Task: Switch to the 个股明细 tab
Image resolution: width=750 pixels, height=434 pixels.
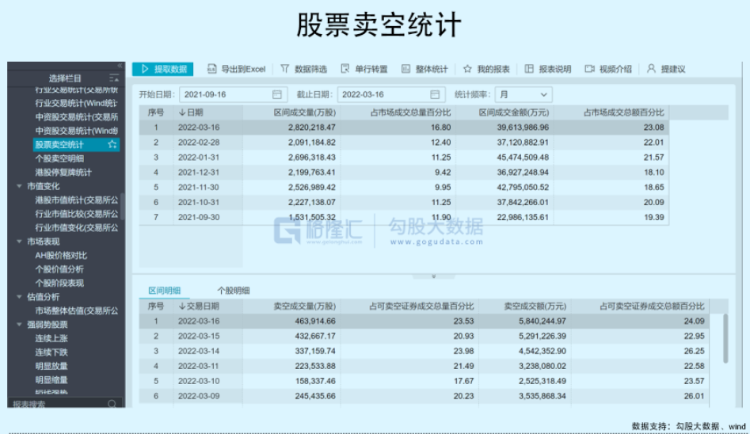Action: (x=233, y=290)
